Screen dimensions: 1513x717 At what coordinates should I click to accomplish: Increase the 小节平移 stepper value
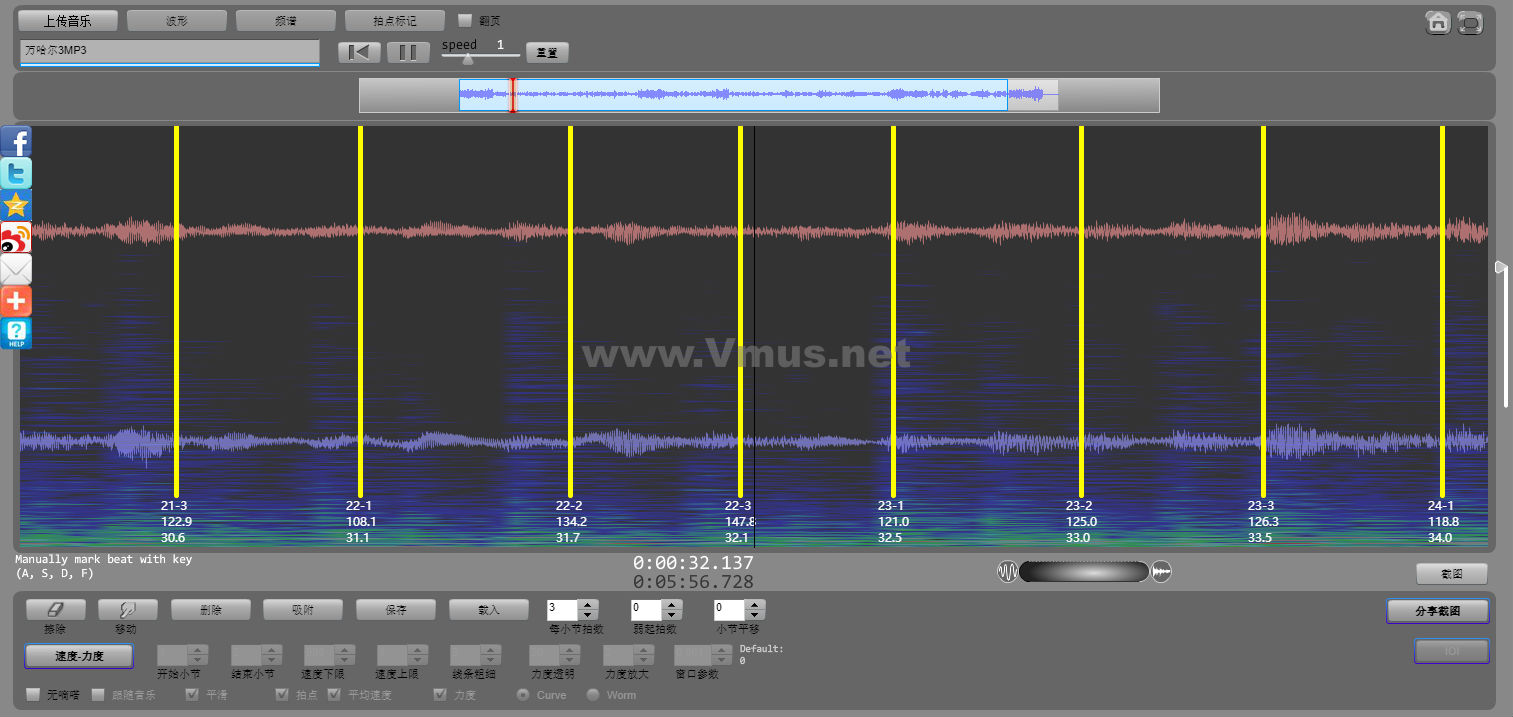[755, 604]
